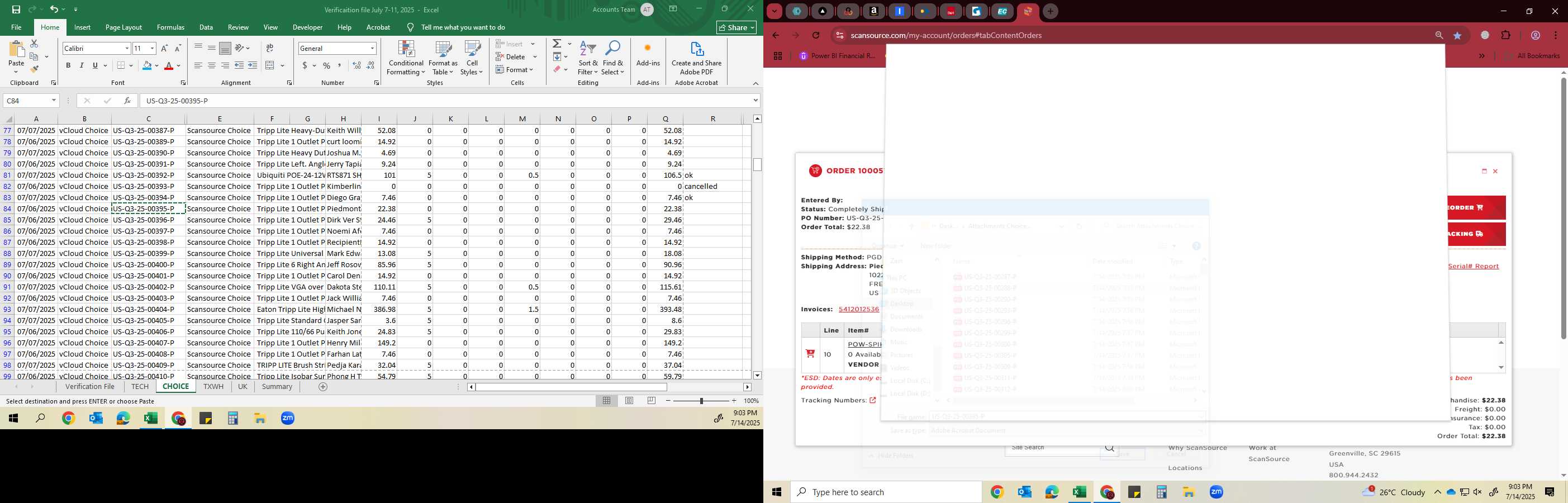The image size is (1568, 503).
Task: Open the Formulas ribbon tab
Action: 170,27
